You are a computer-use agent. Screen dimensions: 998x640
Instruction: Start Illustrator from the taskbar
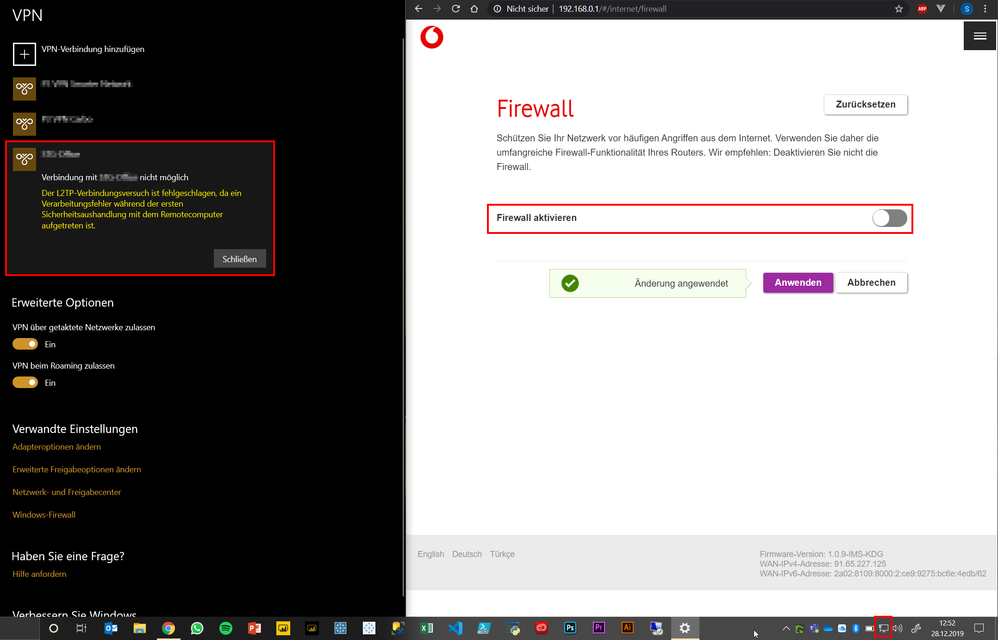tap(627, 628)
